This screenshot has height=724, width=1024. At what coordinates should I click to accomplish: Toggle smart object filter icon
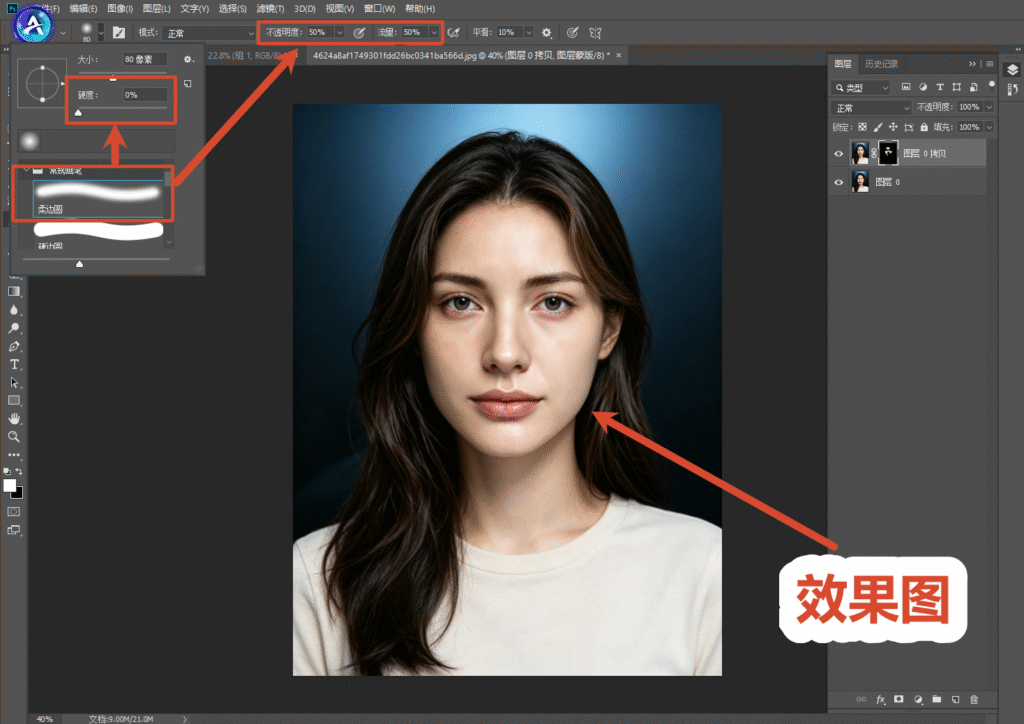click(974, 87)
